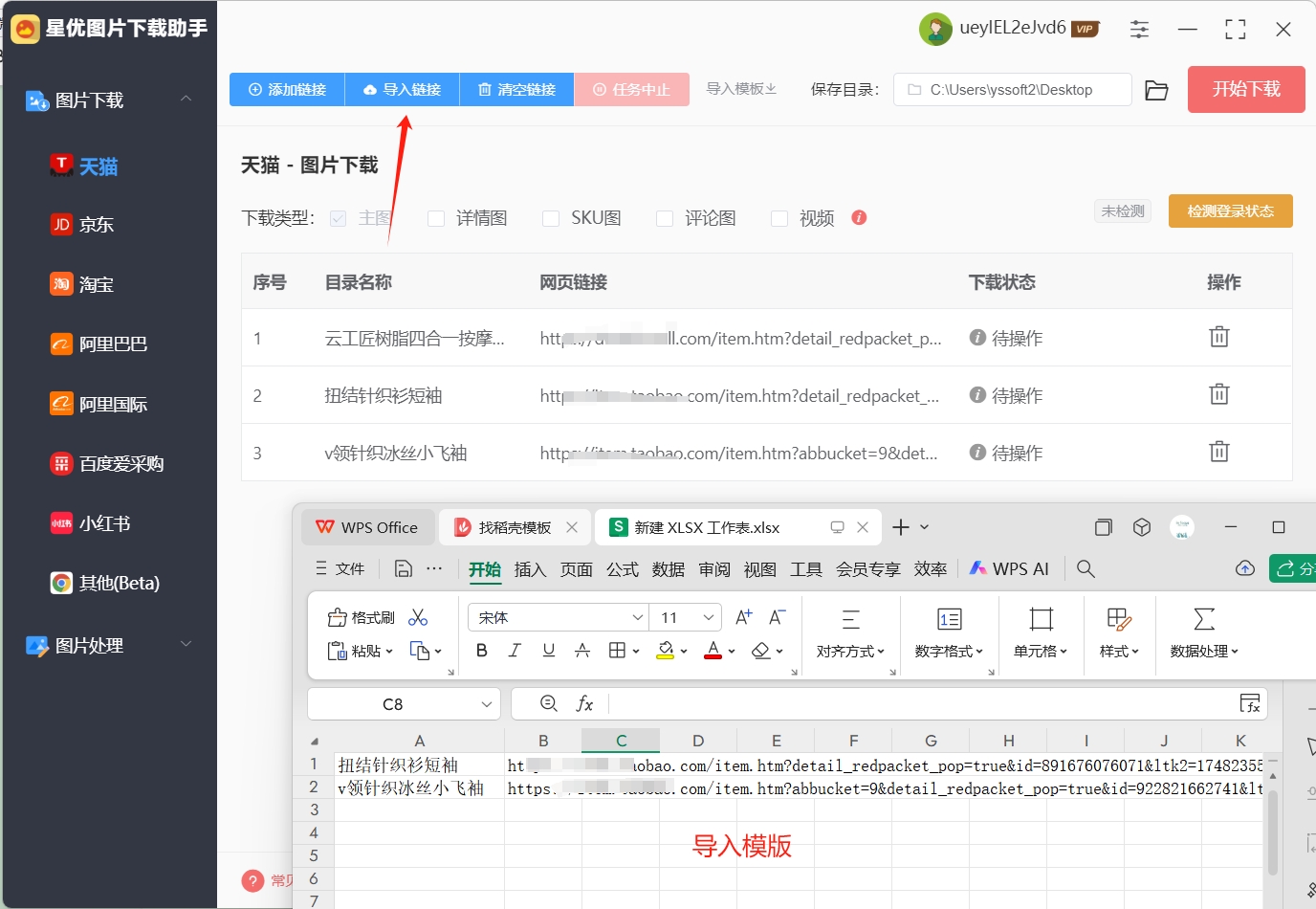Open 百度爱采购 in the sidebar
This screenshot has height=909, width=1316.
107,464
